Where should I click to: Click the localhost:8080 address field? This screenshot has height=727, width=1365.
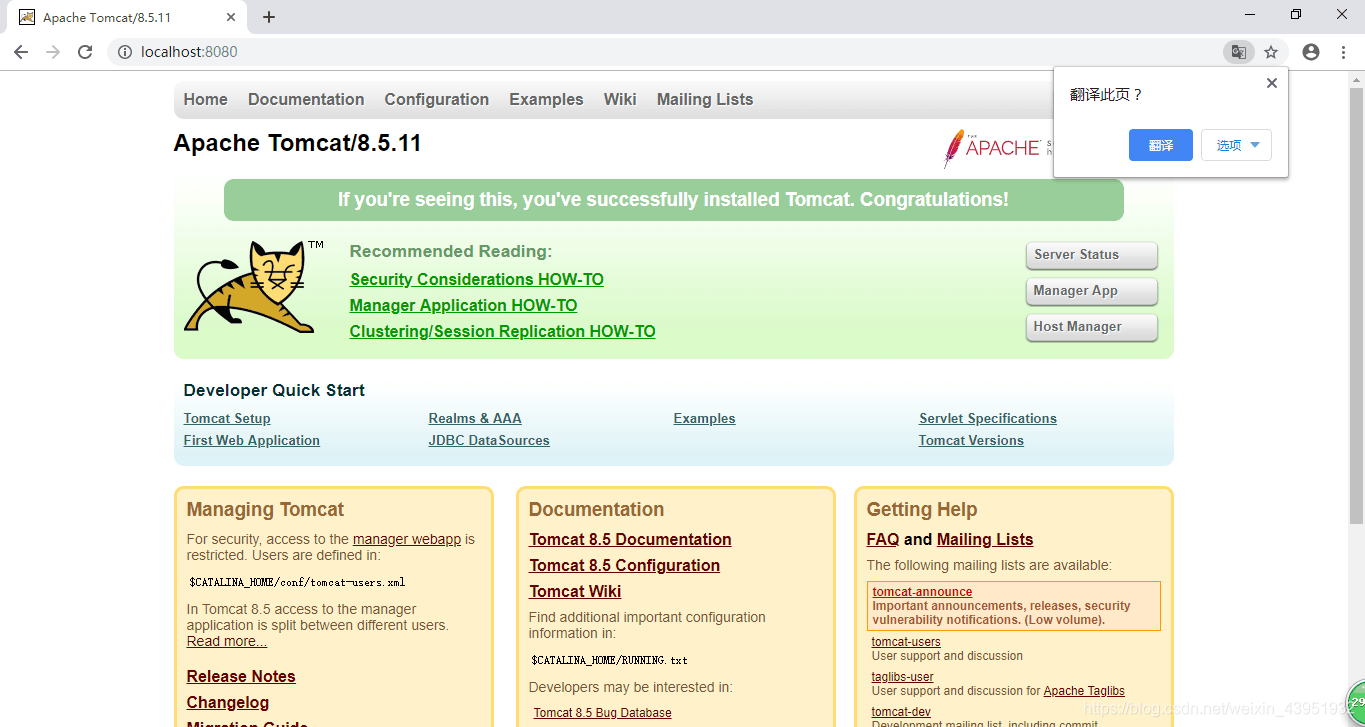pyautogui.click(x=660, y=52)
